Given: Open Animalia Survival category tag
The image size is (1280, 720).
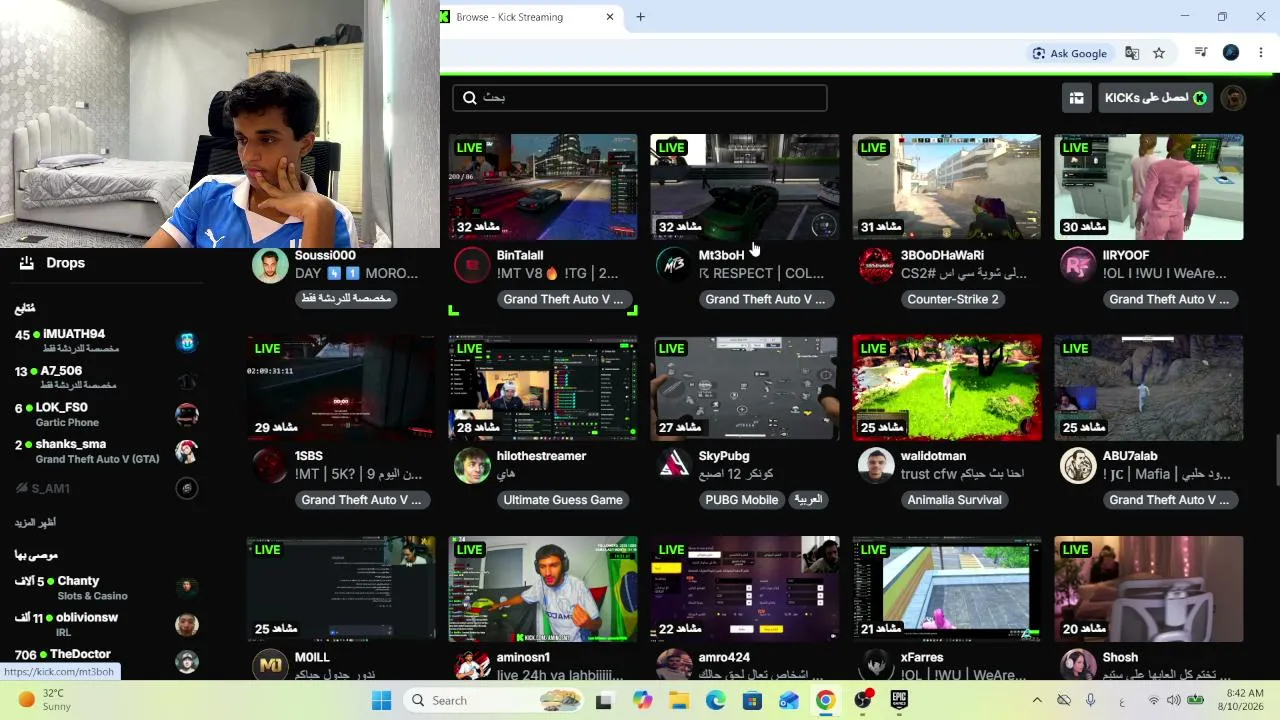Looking at the screenshot, I should pos(955,500).
